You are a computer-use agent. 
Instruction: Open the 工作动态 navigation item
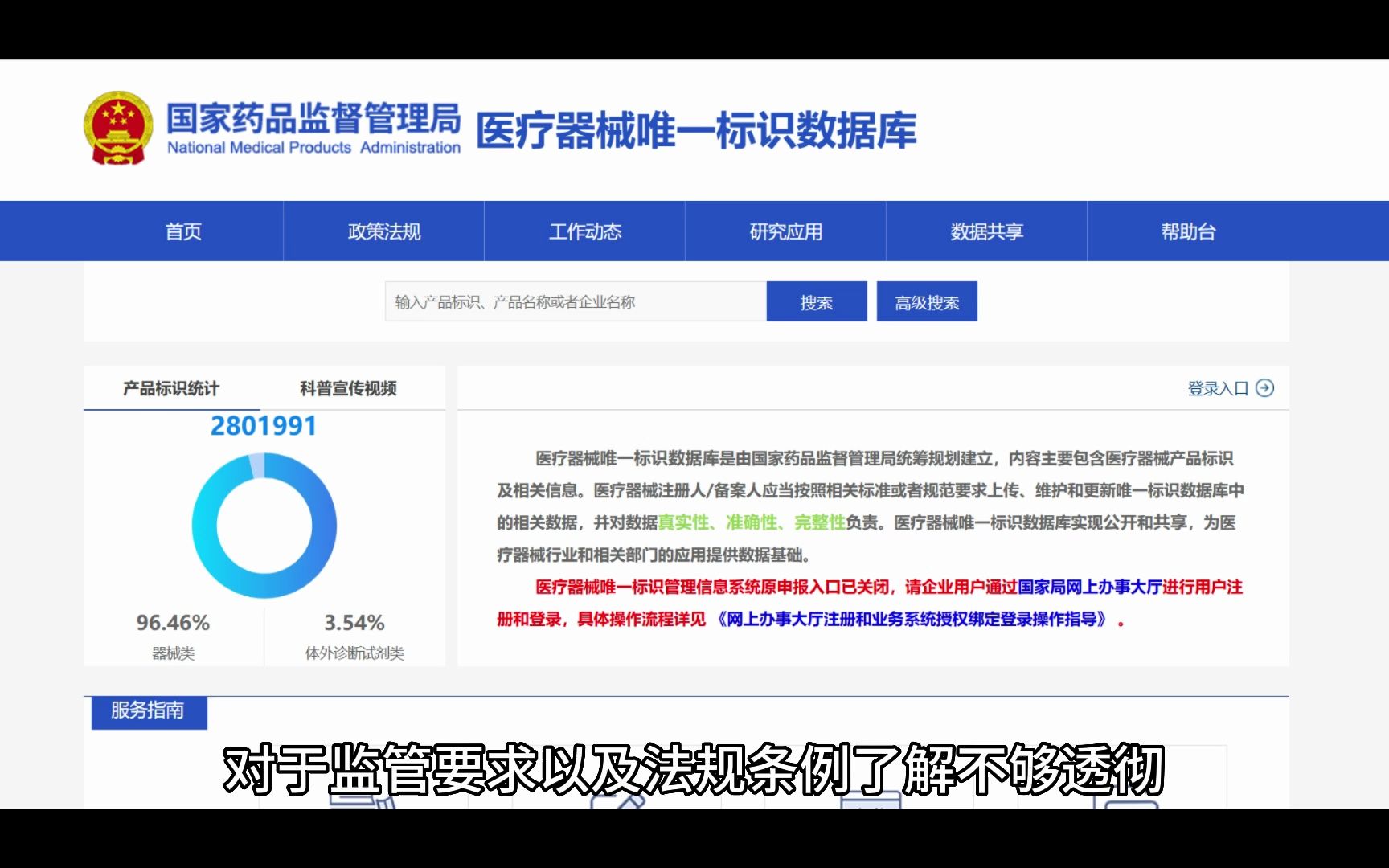tap(585, 231)
